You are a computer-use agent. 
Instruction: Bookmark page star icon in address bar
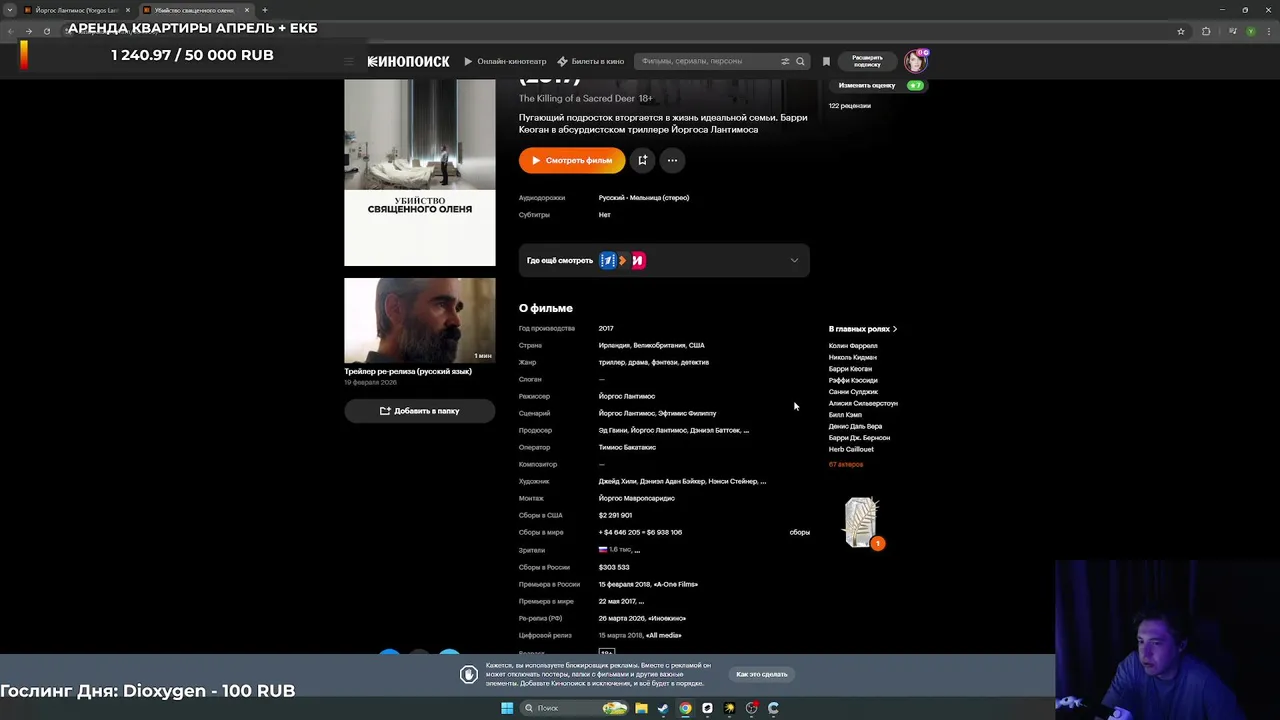1181,31
